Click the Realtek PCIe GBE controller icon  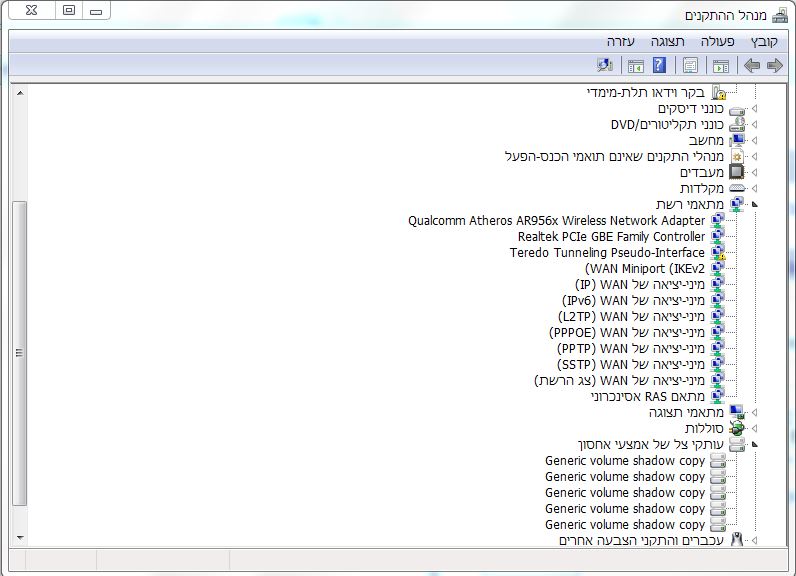coord(717,236)
